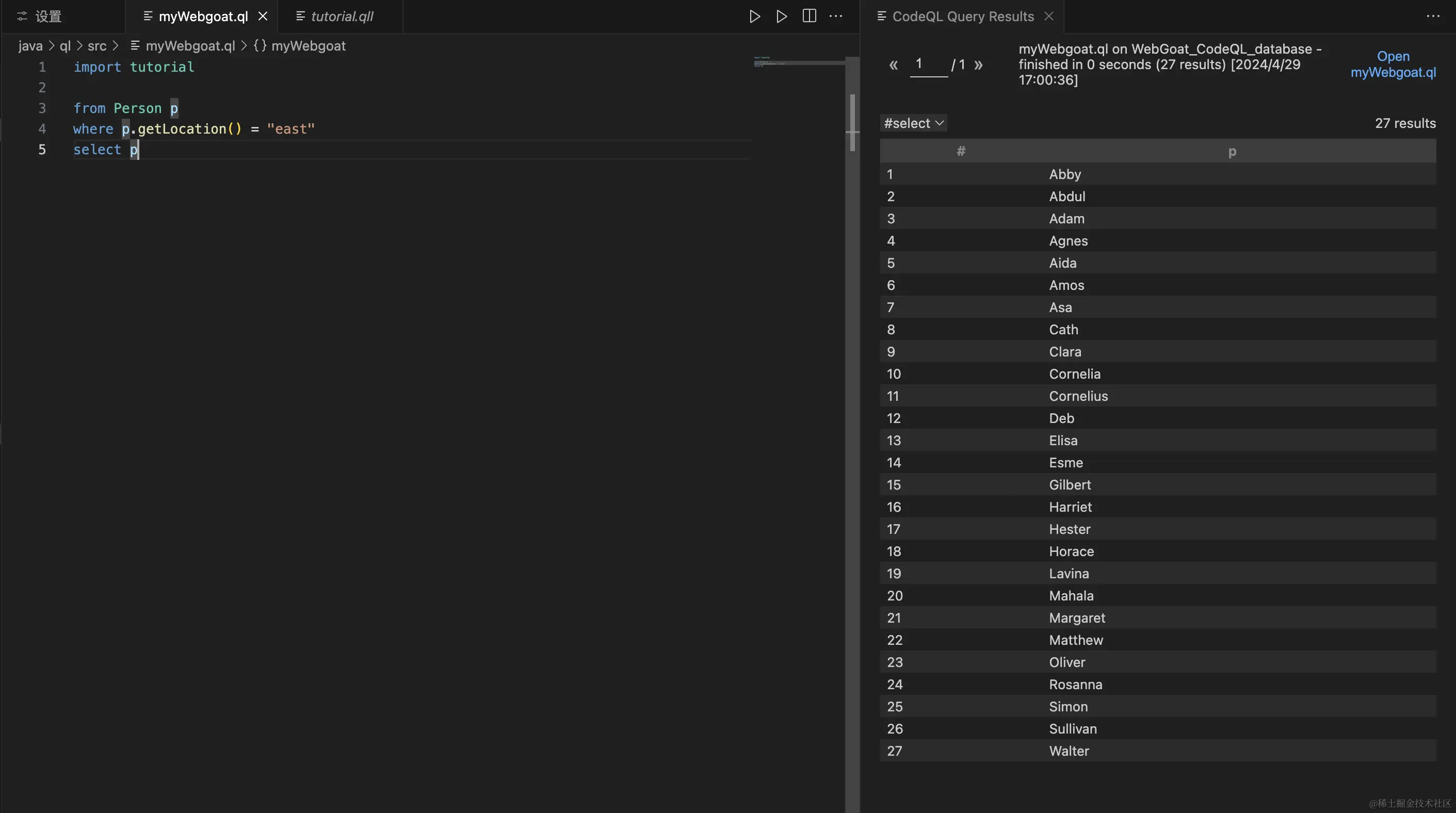This screenshot has width=1456, height=813.
Task: Select the Mahala result row
Action: pyautogui.click(x=1158, y=595)
